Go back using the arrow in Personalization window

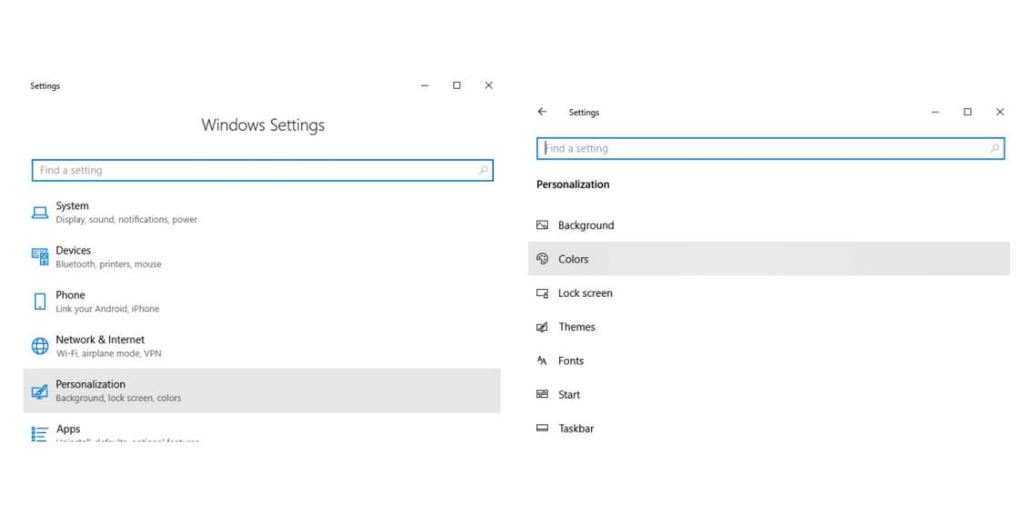tap(542, 112)
